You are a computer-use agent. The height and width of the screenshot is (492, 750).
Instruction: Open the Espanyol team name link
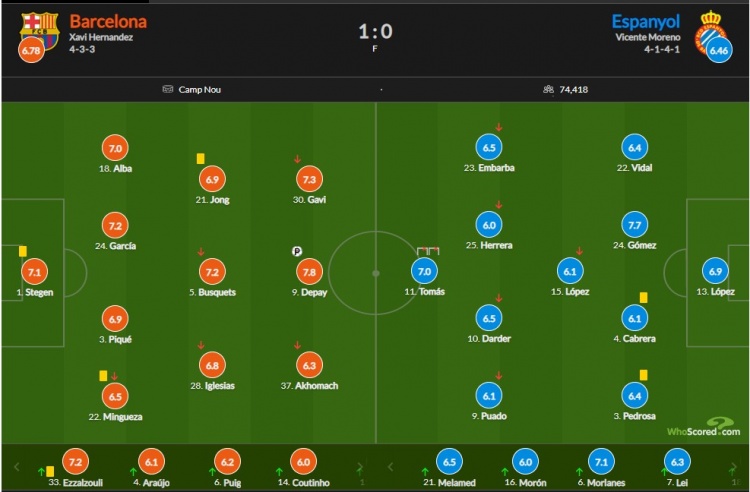[x=646, y=22]
